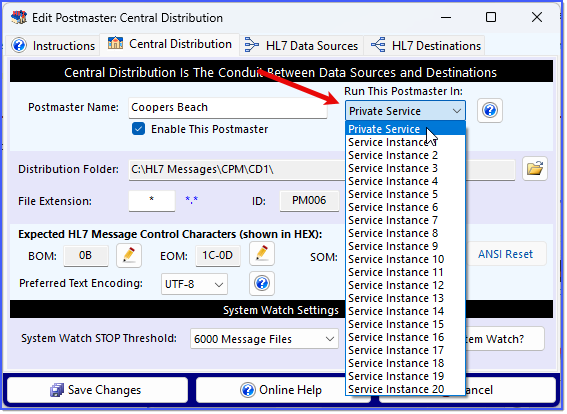Click the Distribution Folder path field
The height and width of the screenshot is (414, 567).
(237, 169)
